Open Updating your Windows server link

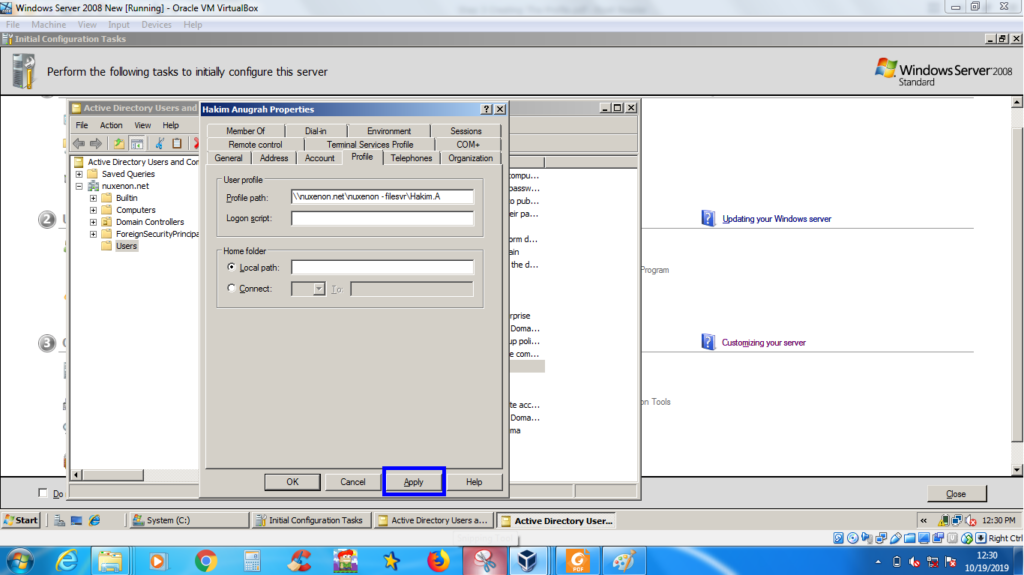[x=776, y=219]
